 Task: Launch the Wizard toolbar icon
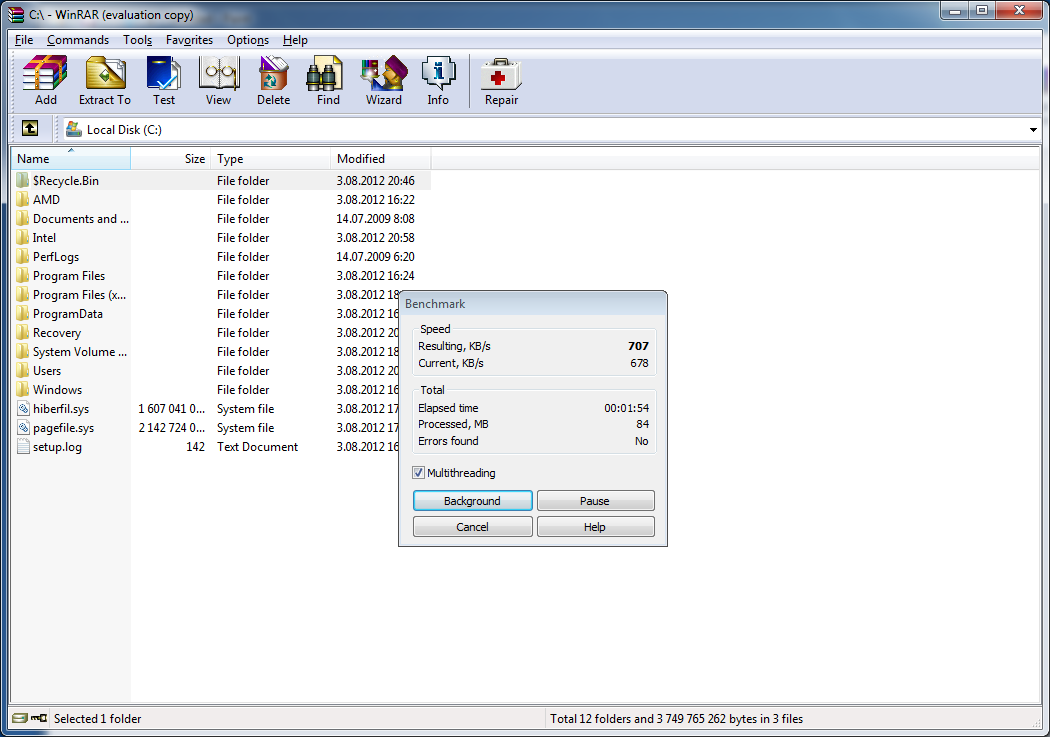pos(384,73)
